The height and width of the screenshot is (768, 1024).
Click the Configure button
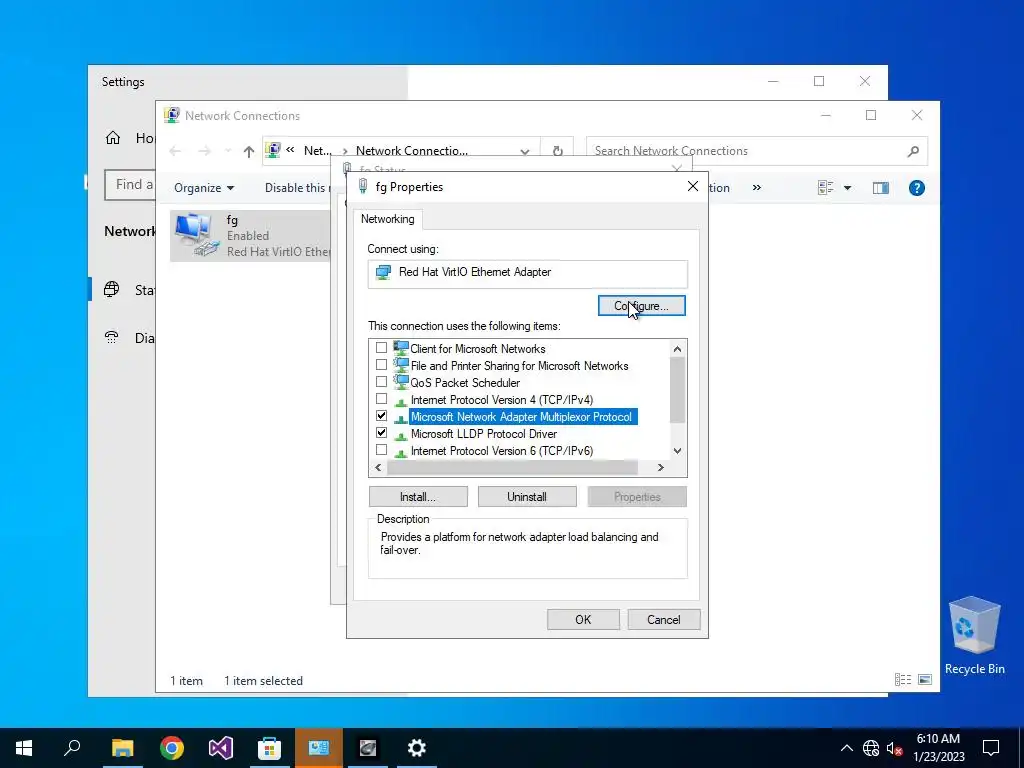641,306
